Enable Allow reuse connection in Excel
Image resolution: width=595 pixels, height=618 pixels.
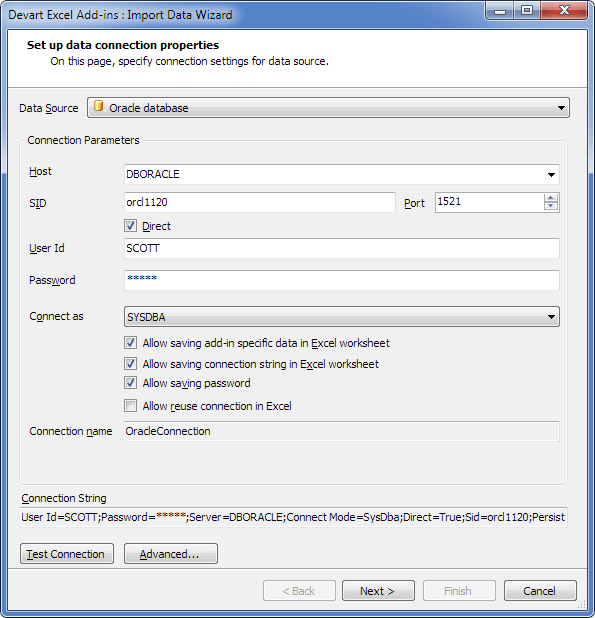[130, 406]
